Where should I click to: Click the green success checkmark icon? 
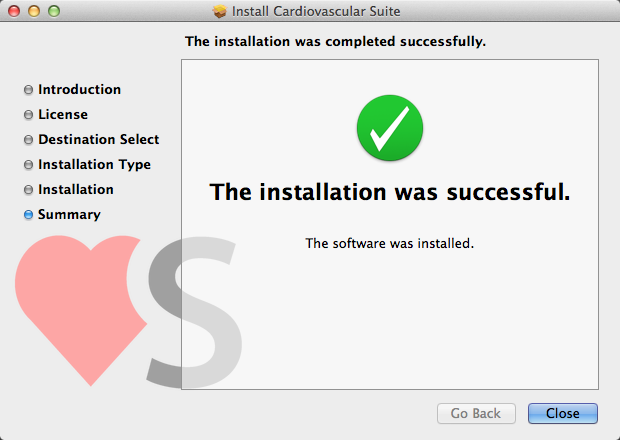390,128
